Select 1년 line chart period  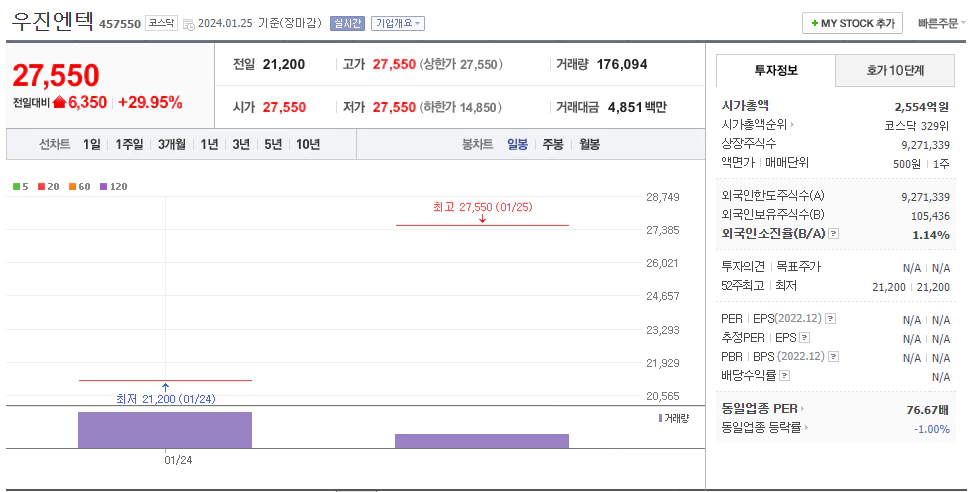coord(209,144)
